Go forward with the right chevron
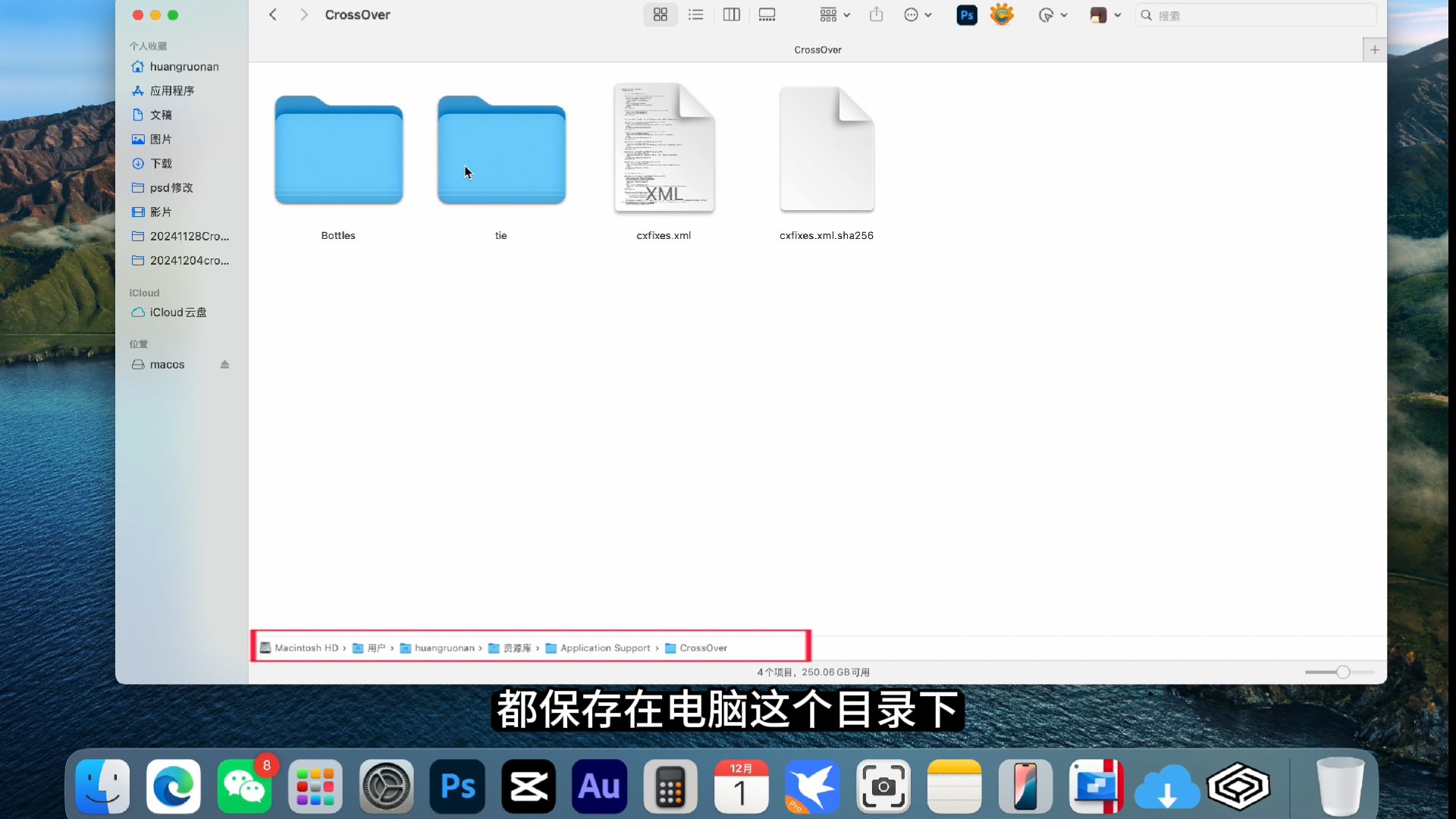The image size is (1456, 819). click(303, 14)
